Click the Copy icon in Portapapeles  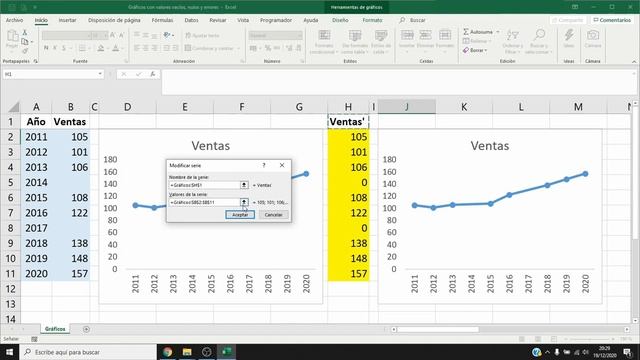pyautogui.click(x=25, y=41)
